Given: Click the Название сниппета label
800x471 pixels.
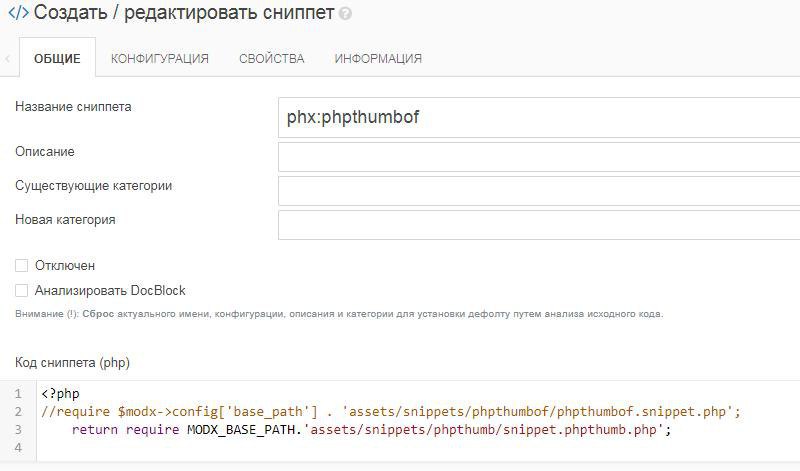Looking at the screenshot, I should tap(73, 106).
